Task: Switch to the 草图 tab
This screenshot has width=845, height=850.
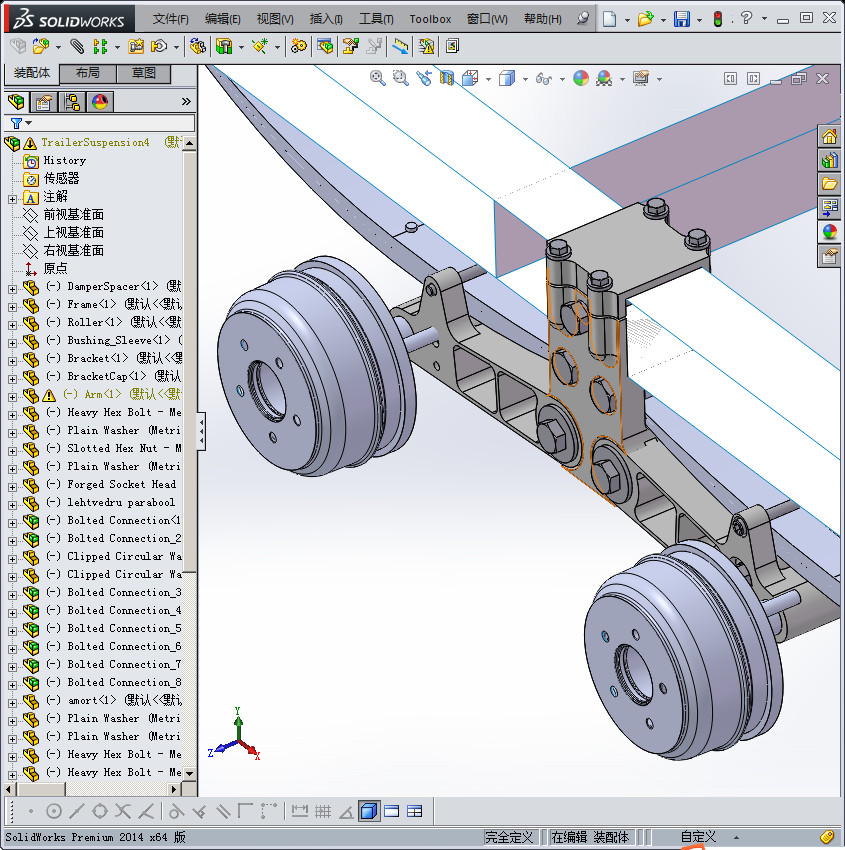Action: coord(144,73)
